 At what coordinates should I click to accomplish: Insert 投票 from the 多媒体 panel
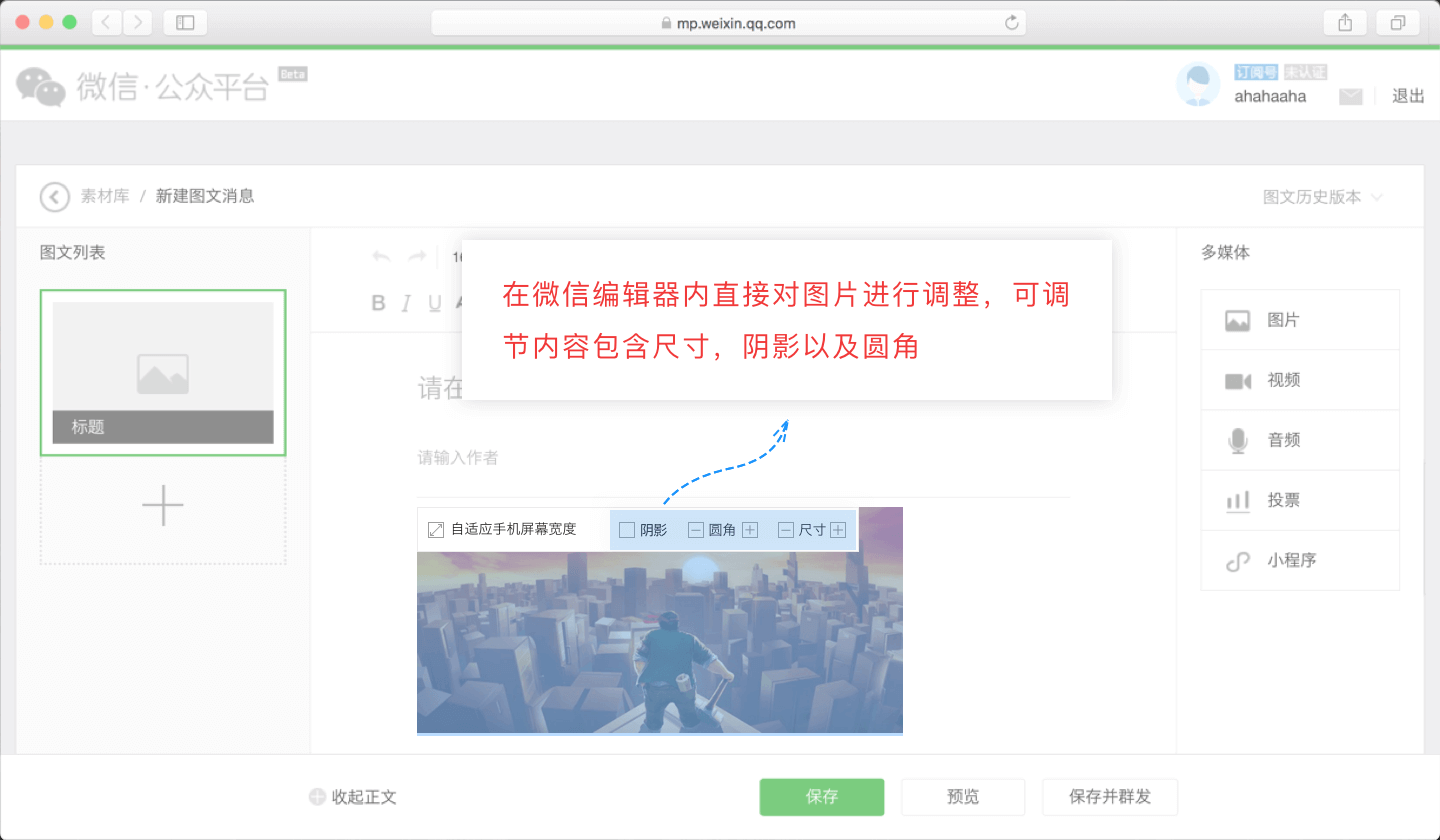coord(1300,500)
